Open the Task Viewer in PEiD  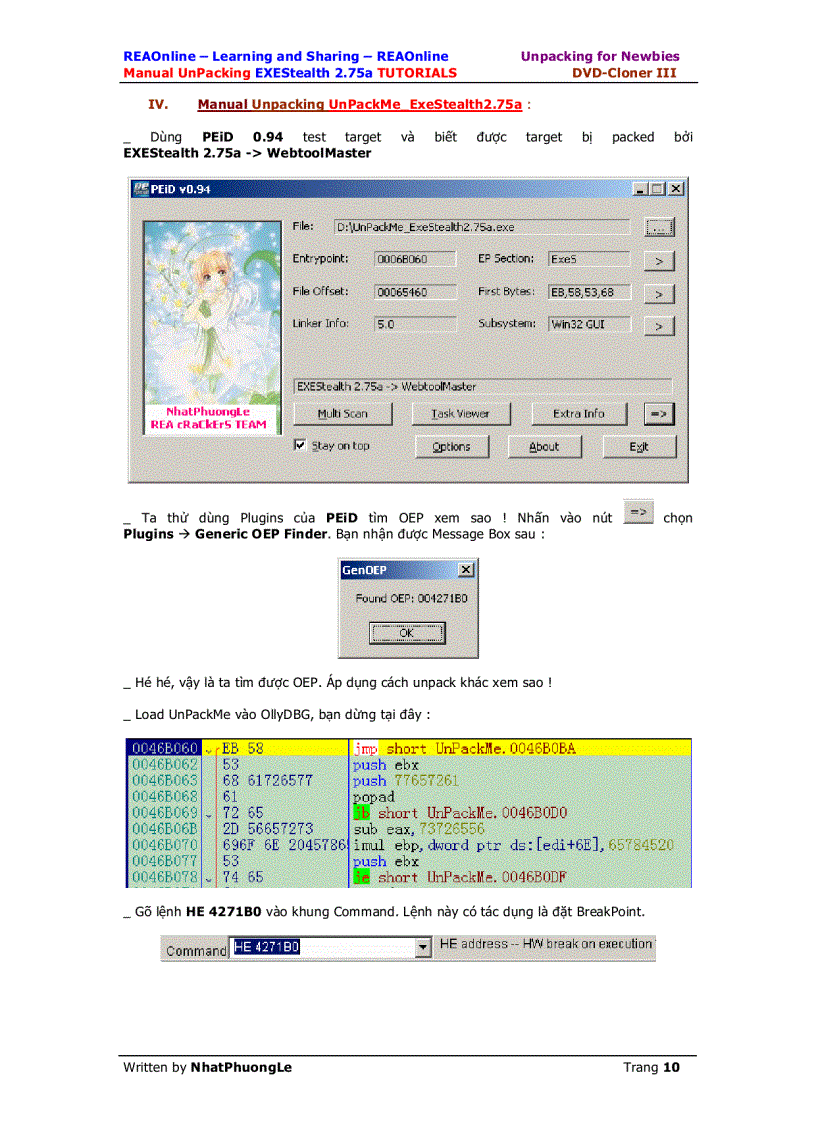coord(461,413)
